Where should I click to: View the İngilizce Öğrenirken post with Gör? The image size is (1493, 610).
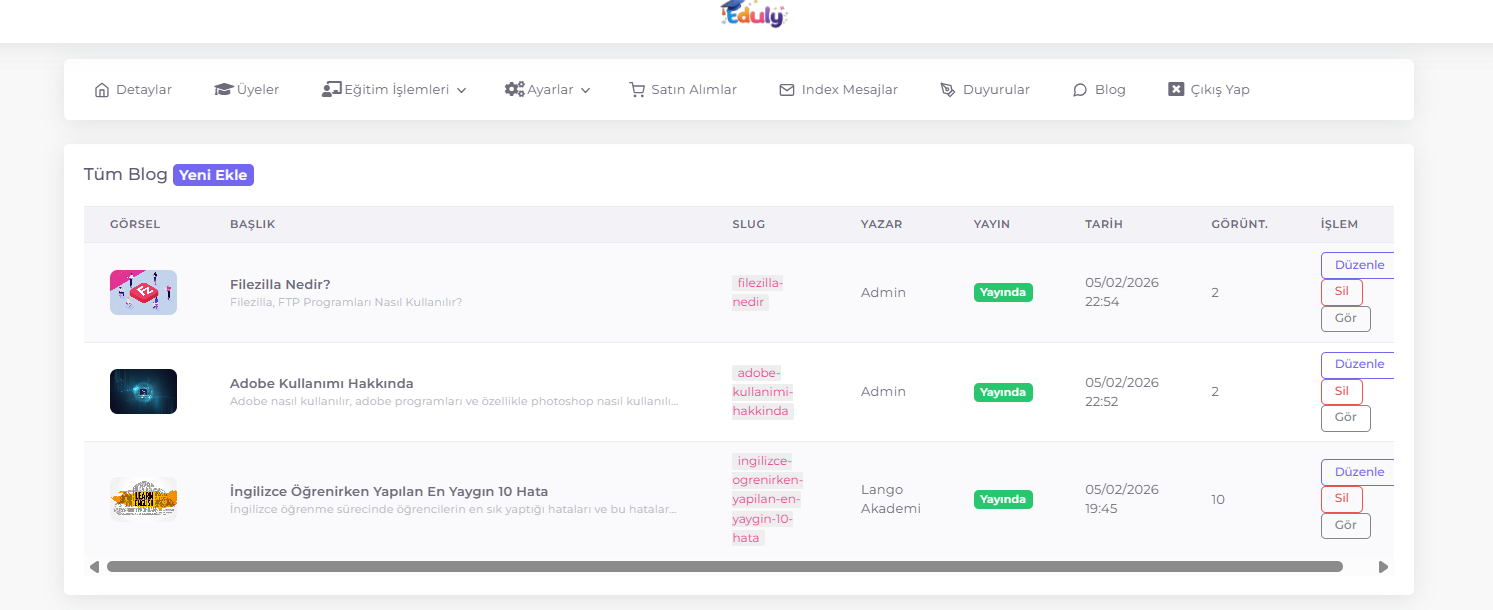click(x=1345, y=525)
